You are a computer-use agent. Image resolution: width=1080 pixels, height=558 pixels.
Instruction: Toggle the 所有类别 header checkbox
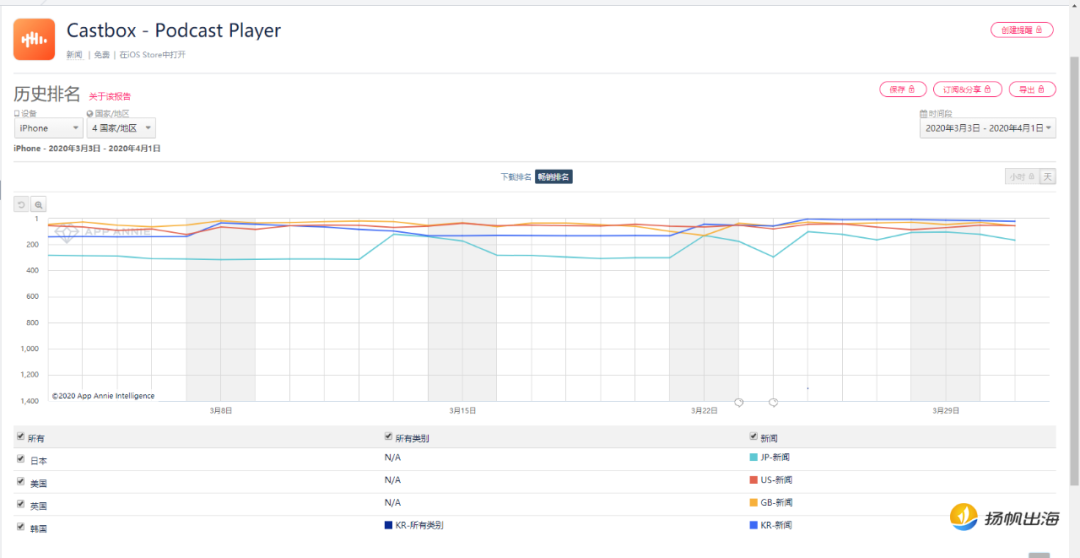[x=388, y=438]
